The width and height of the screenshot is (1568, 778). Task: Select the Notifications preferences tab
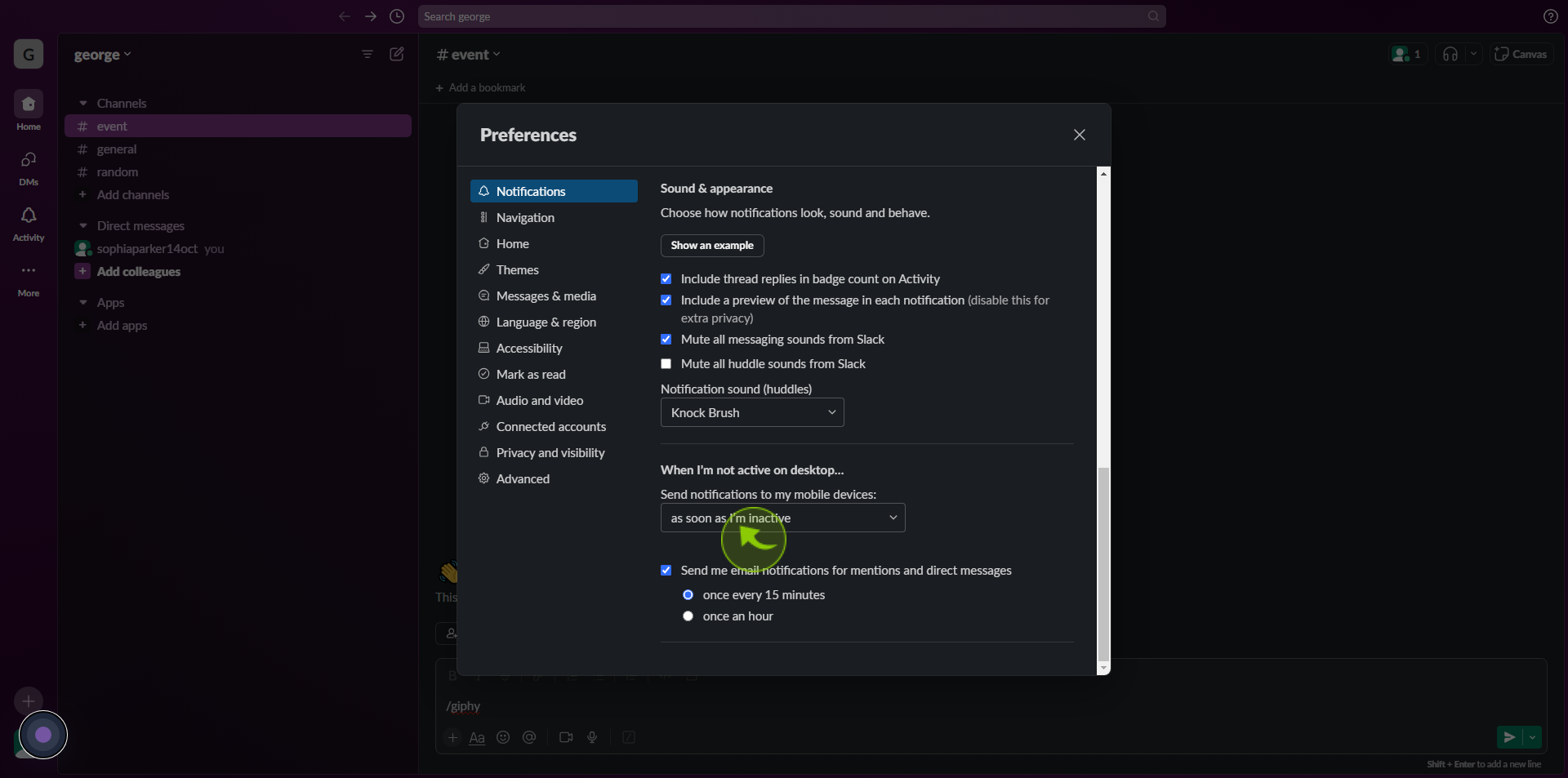(554, 191)
